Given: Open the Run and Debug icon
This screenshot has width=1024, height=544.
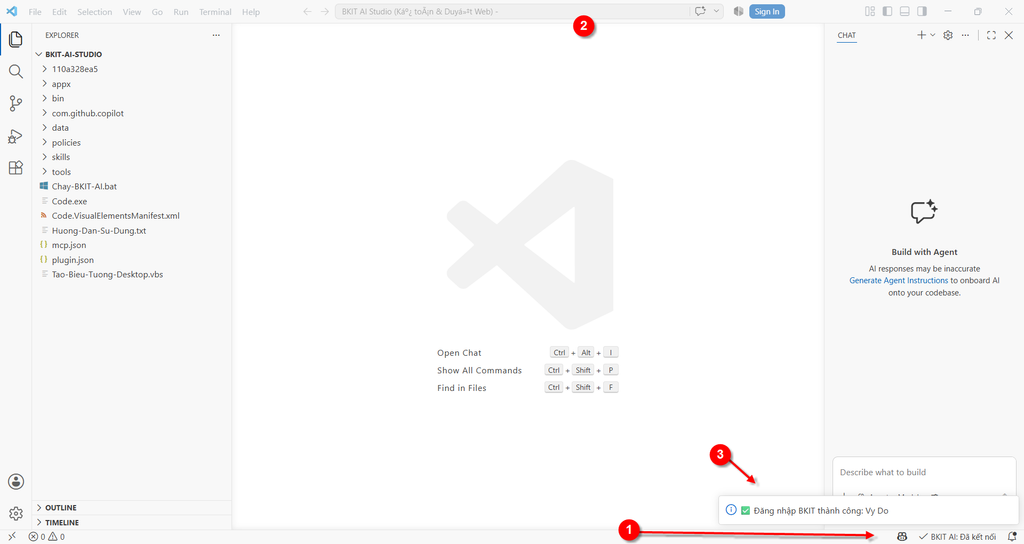Looking at the screenshot, I should [x=16, y=136].
